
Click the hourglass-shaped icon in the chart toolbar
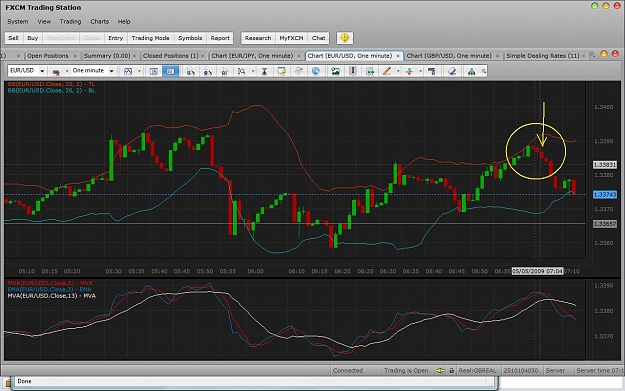[264, 71]
